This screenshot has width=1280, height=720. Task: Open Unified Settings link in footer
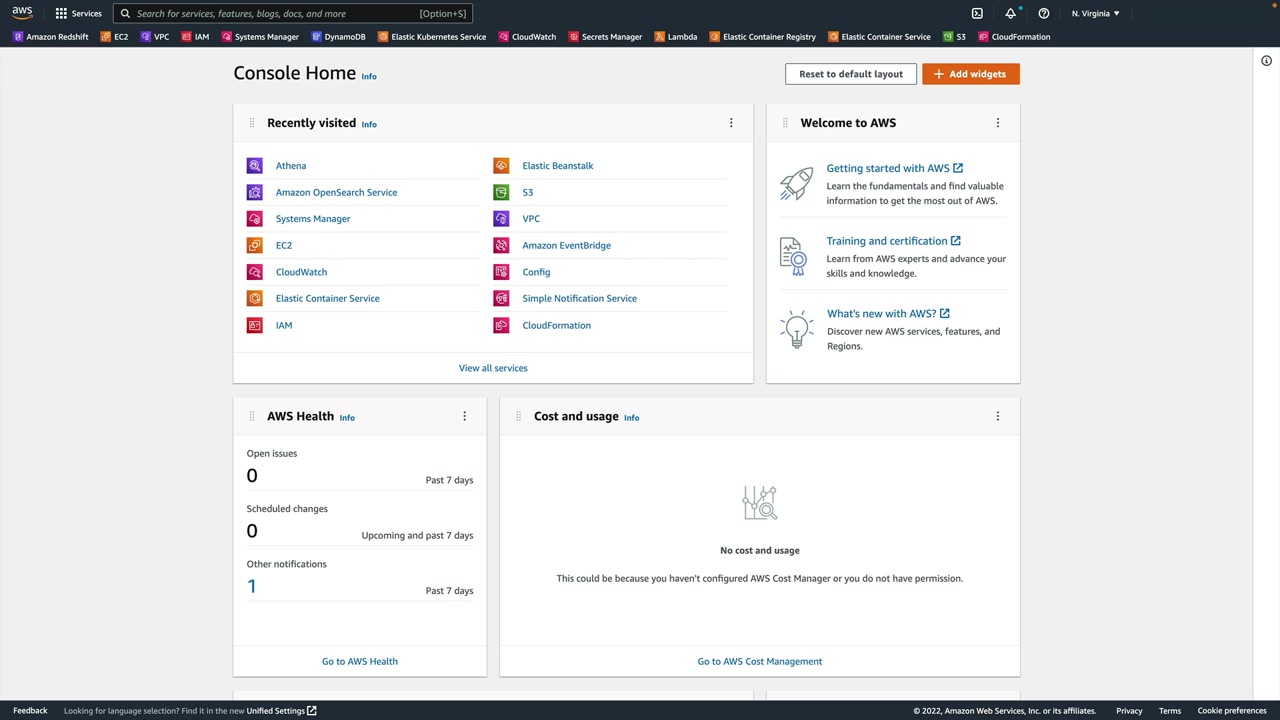(x=282, y=711)
